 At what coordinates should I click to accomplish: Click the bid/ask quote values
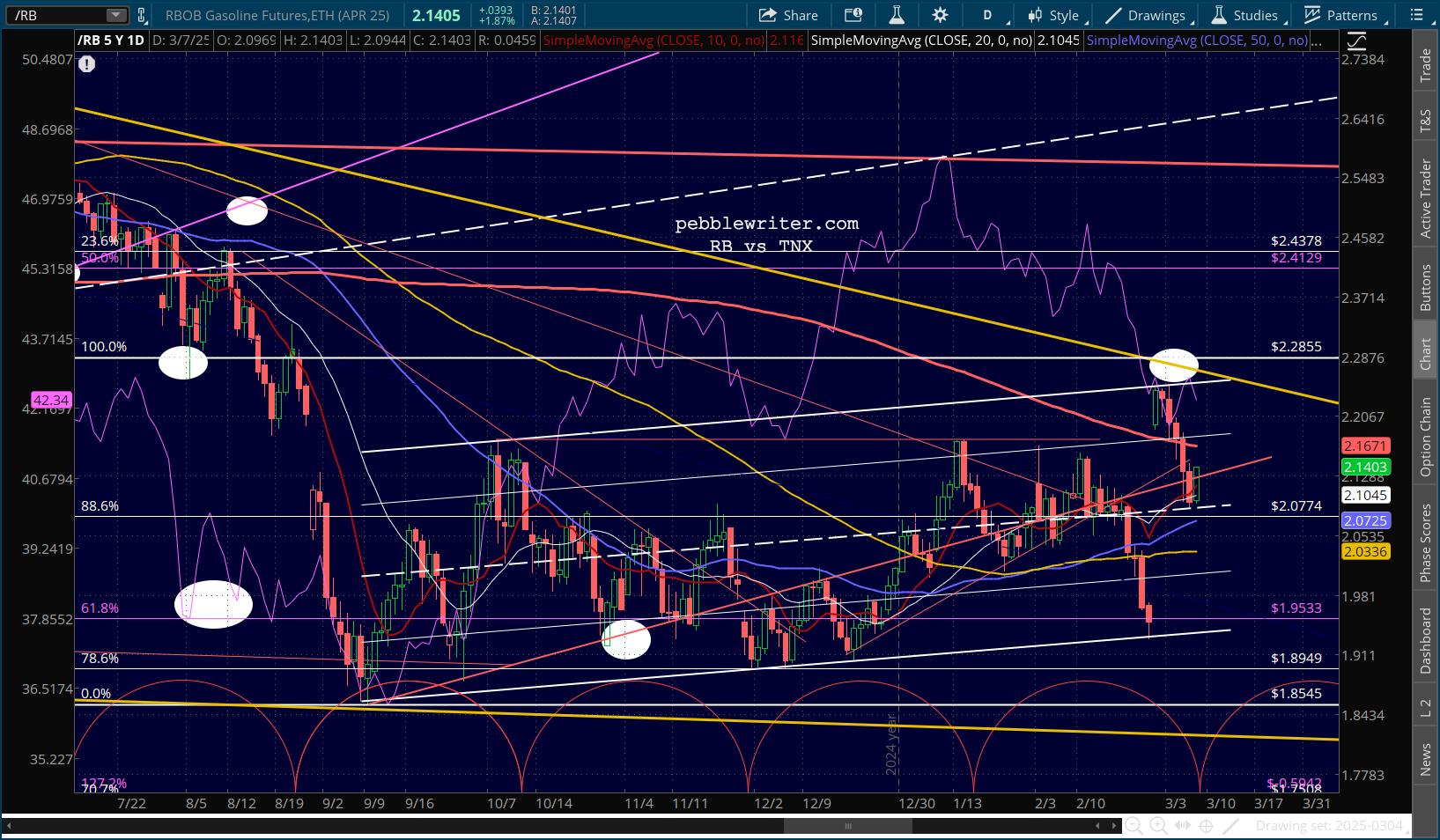pyautogui.click(x=554, y=15)
